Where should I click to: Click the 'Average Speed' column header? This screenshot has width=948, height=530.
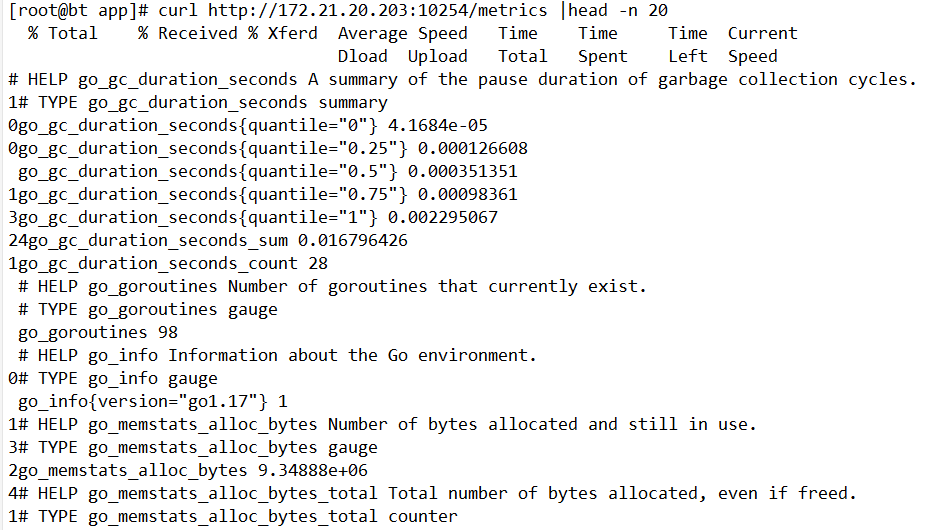click(x=403, y=34)
